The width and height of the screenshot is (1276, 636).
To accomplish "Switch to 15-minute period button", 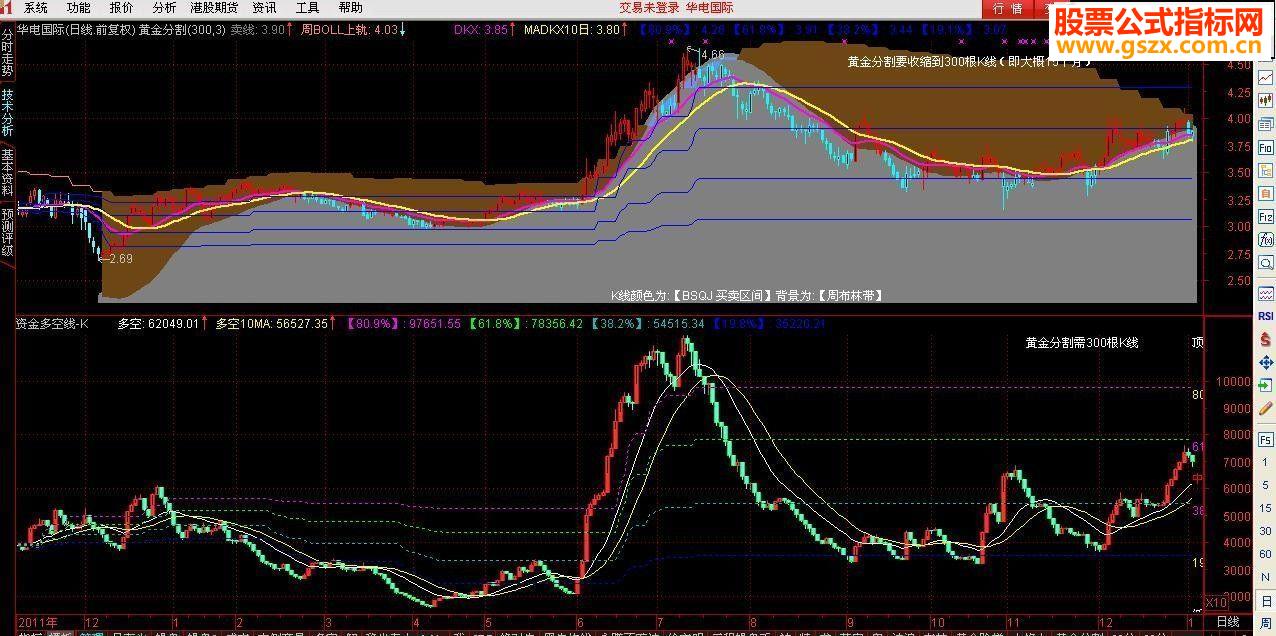I will [x=1265, y=507].
